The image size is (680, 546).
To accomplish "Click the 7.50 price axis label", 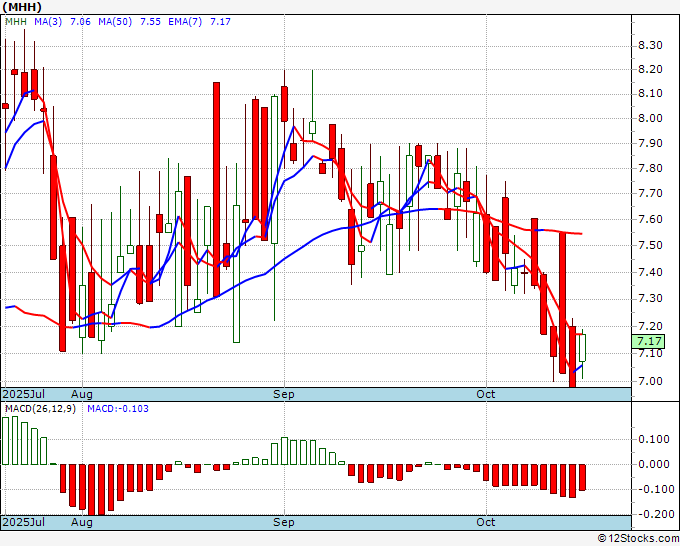I will [x=650, y=245].
